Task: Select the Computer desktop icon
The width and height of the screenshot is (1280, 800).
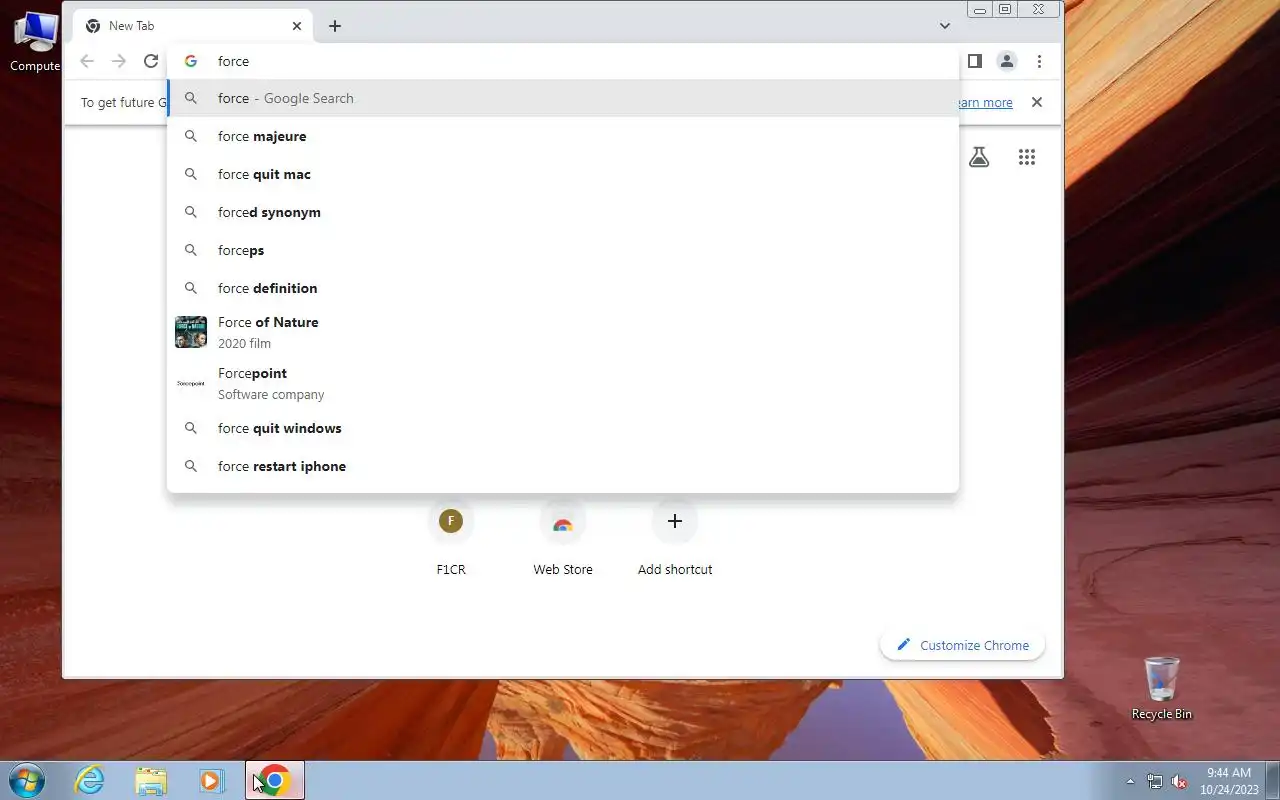Action: pyautogui.click(x=35, y=42)
